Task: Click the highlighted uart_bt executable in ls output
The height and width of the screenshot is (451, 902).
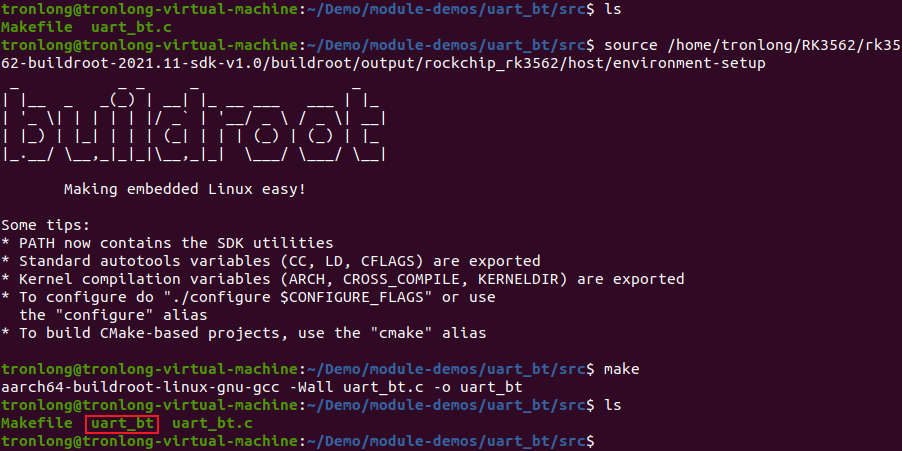Action: (x=121, y=424)
